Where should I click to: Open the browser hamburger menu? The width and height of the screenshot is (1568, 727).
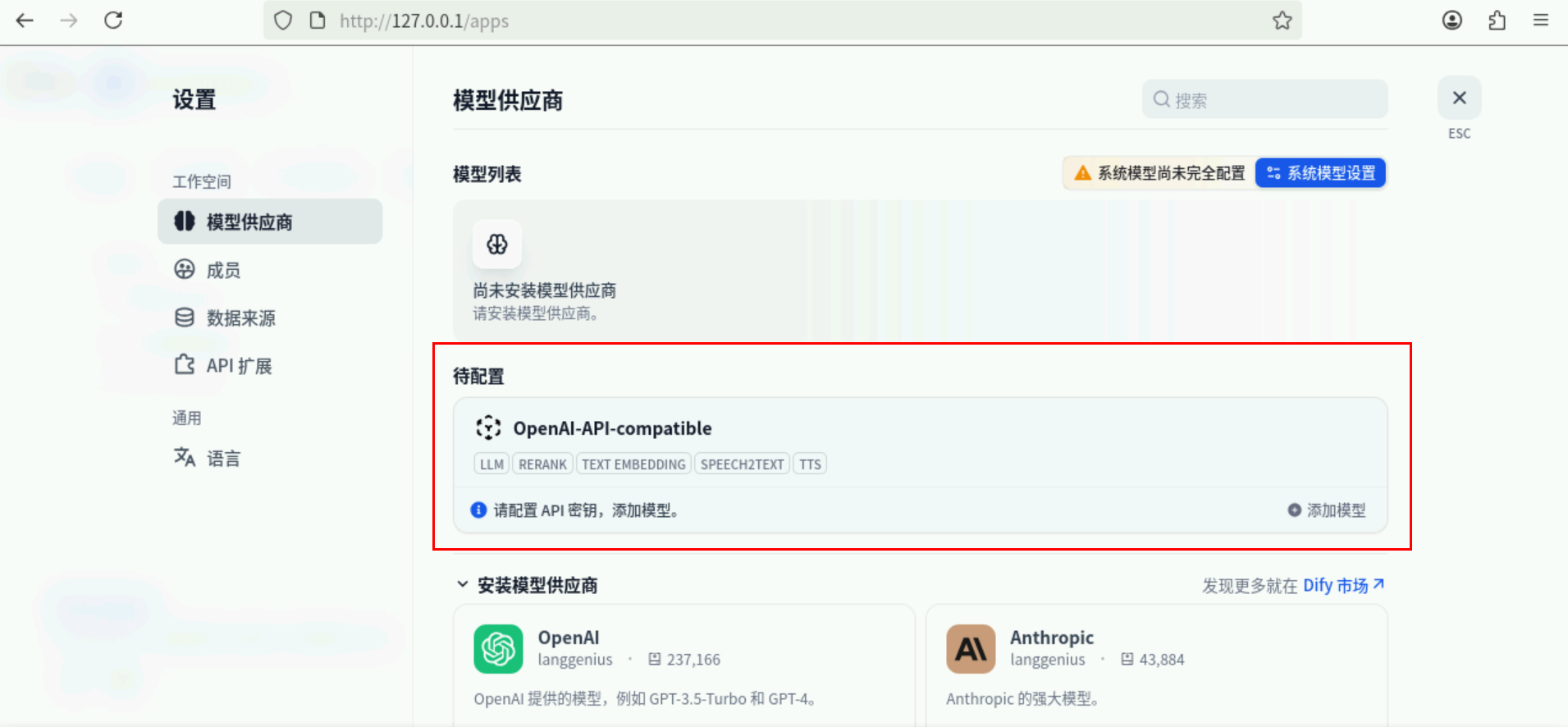(1540, 21)
